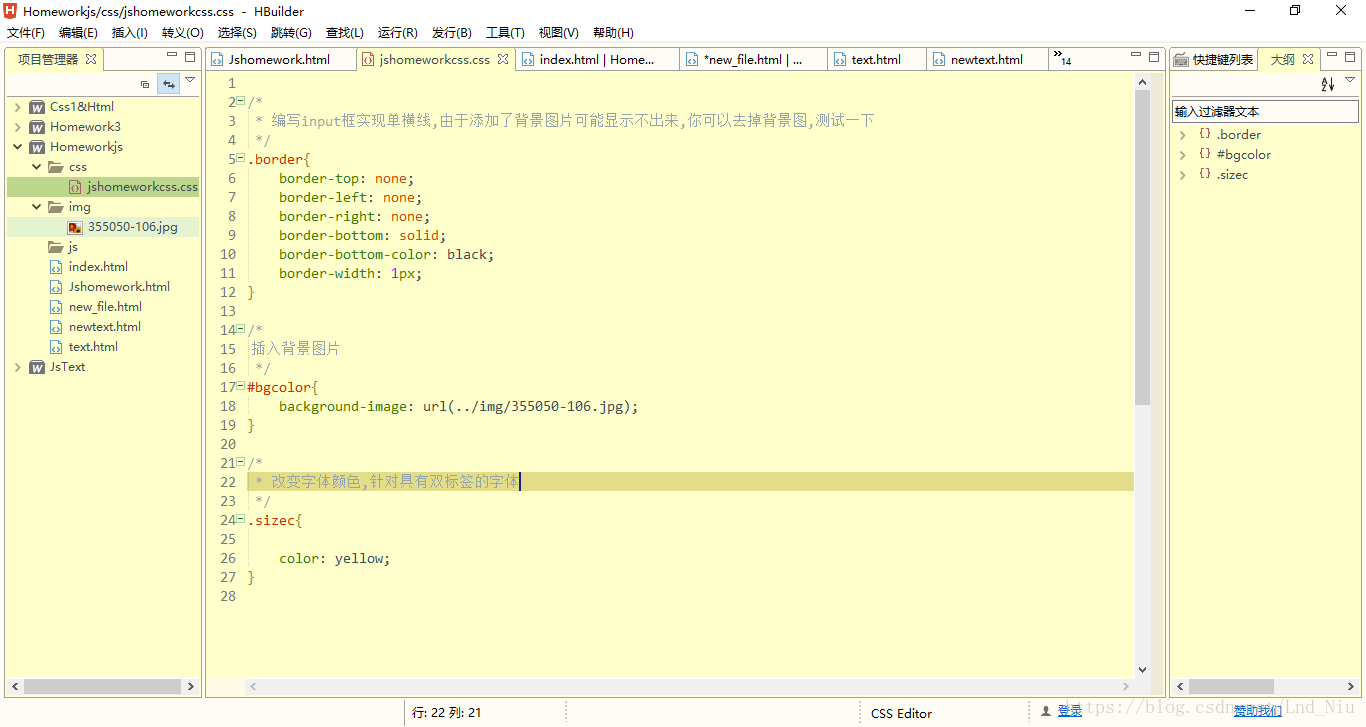Image resolution: width=1366 pixels, height=727 pixels.
Task: Click the 输入过滤器文本 filter field
Action: click(x=1266, y=111)
